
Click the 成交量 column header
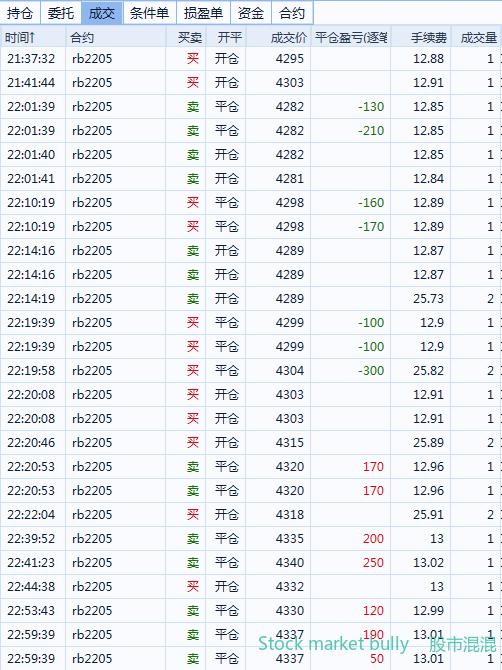click(476, 38)
